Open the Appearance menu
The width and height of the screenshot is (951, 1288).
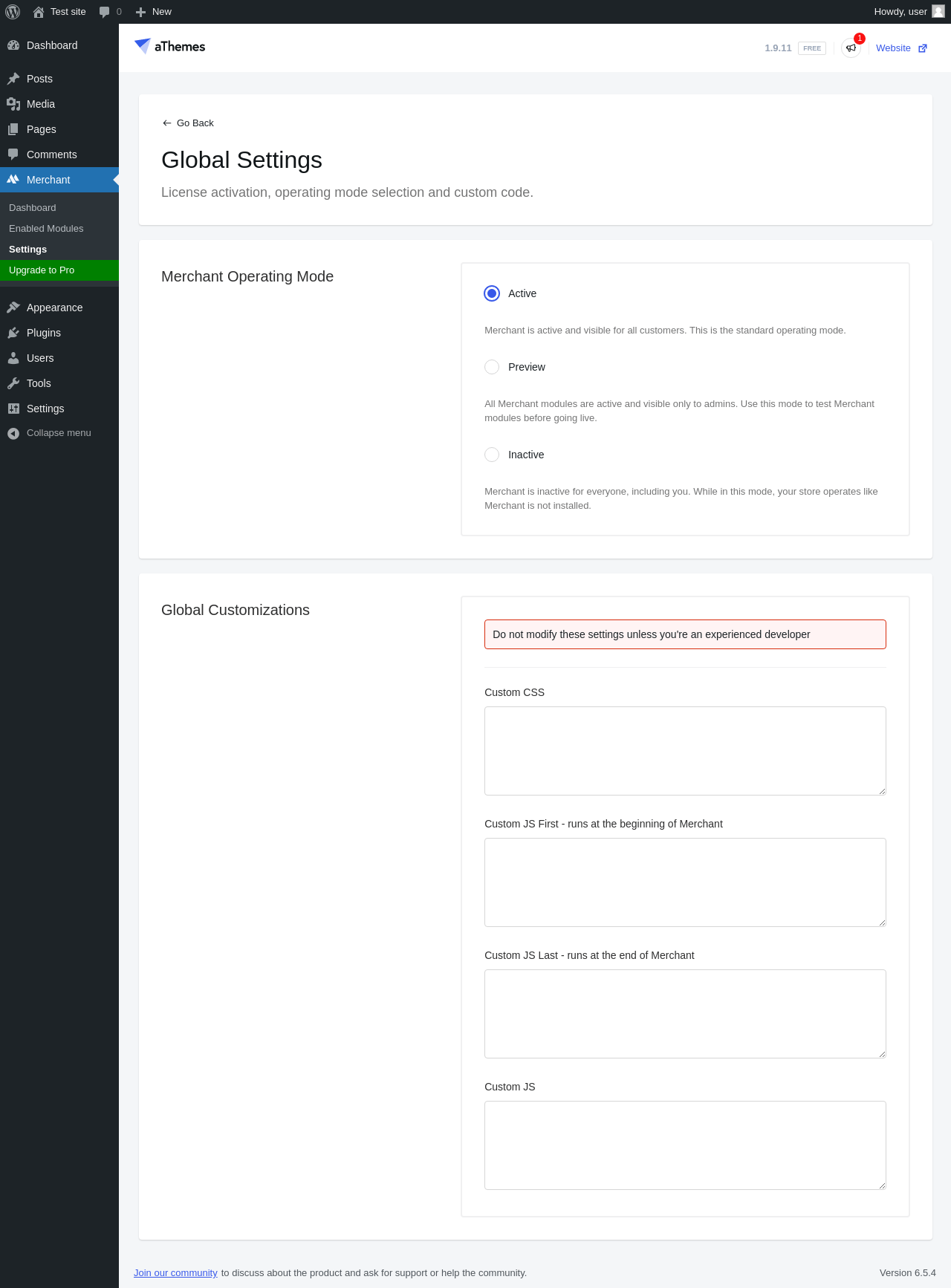point(54,308)
